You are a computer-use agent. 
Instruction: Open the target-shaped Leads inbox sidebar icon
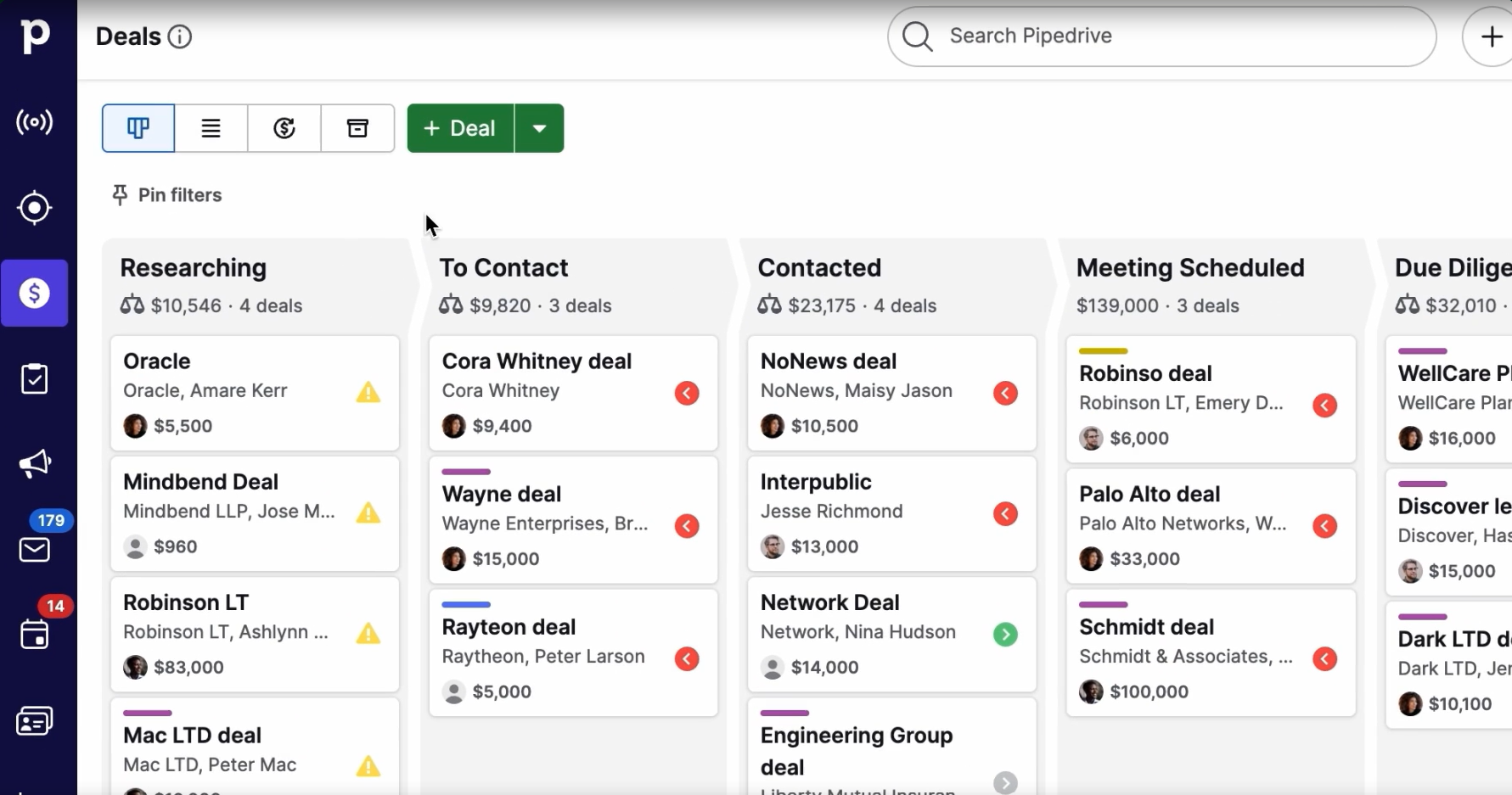point(35,208)
